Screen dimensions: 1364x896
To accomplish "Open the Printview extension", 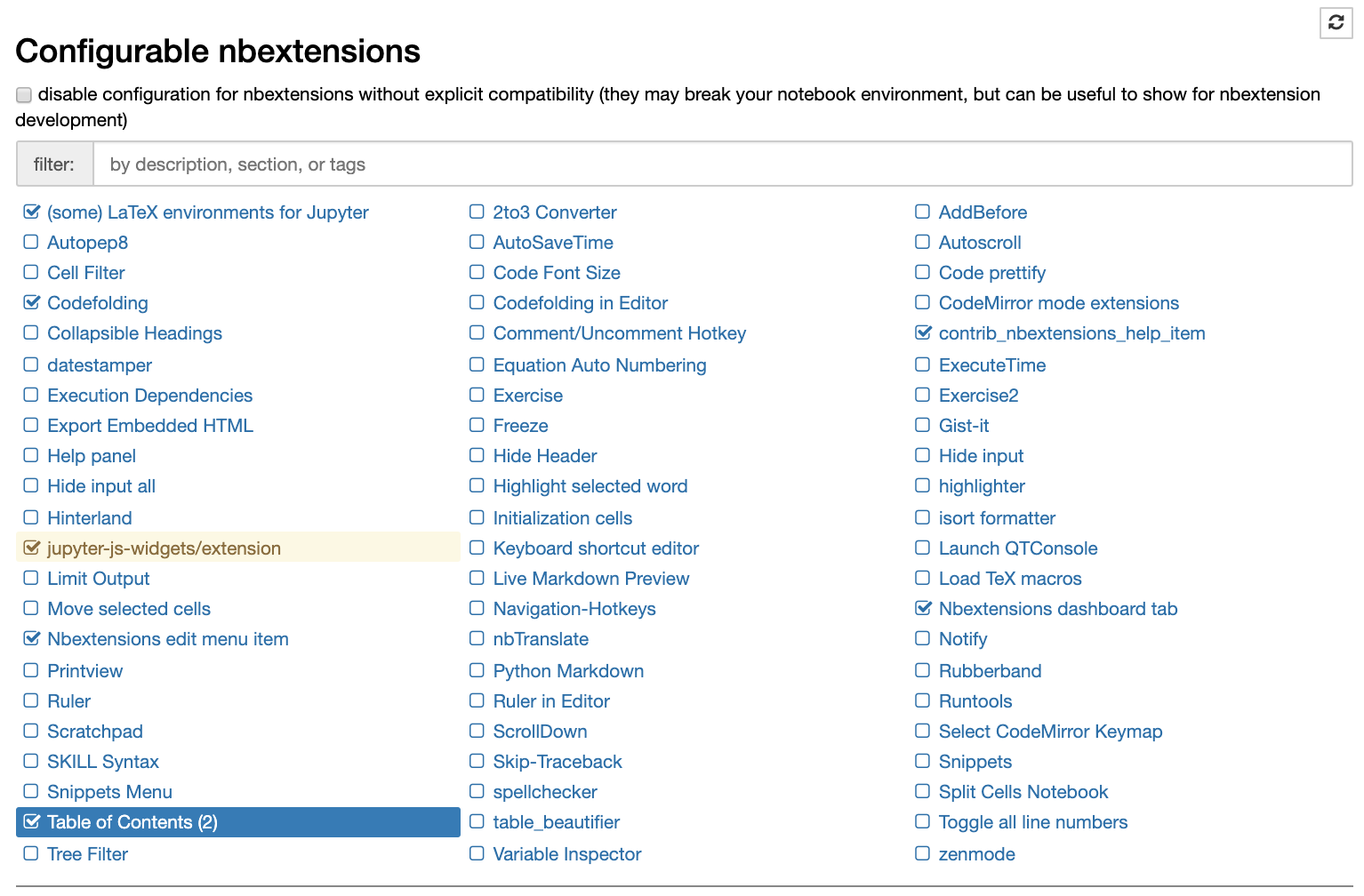I will [85, 671].
